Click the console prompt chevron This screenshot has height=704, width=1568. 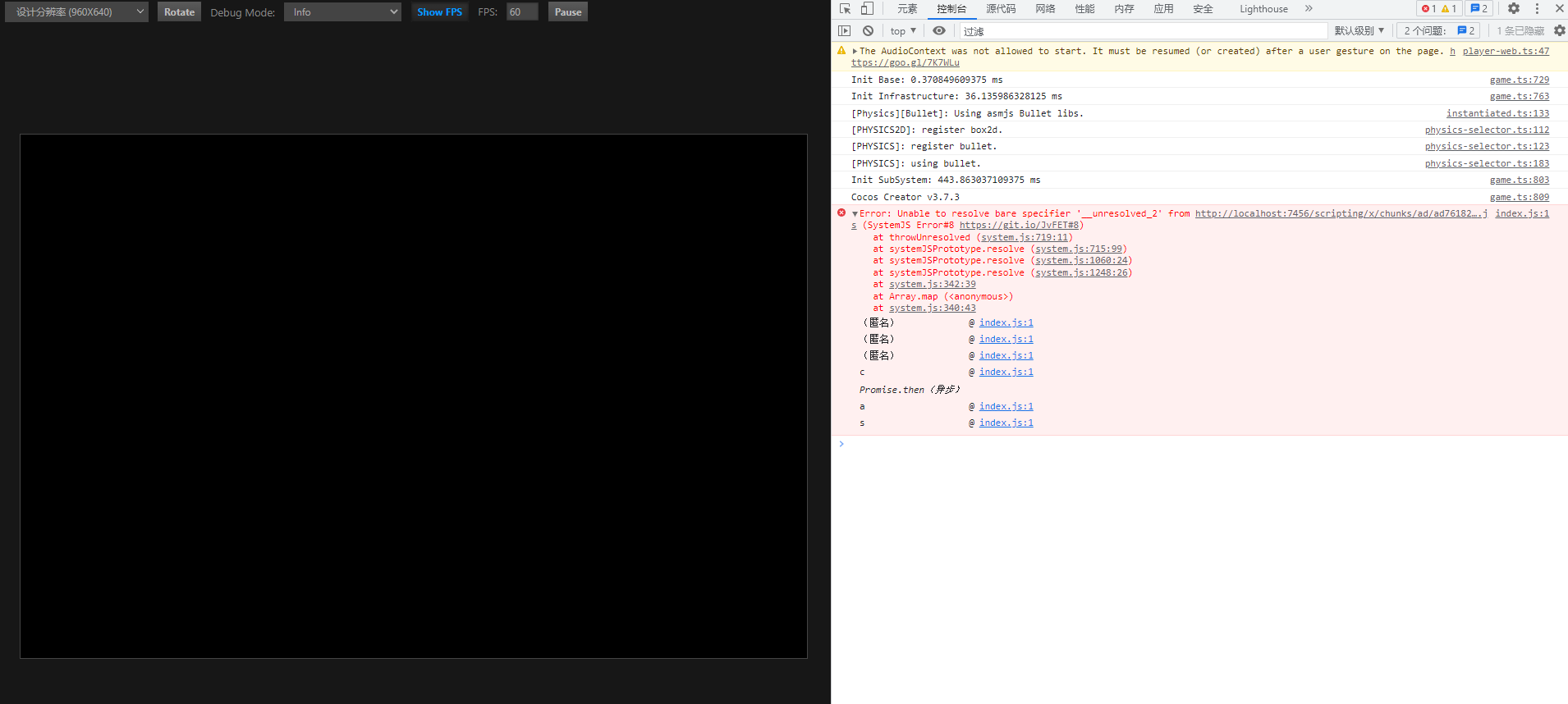[841, 444]
